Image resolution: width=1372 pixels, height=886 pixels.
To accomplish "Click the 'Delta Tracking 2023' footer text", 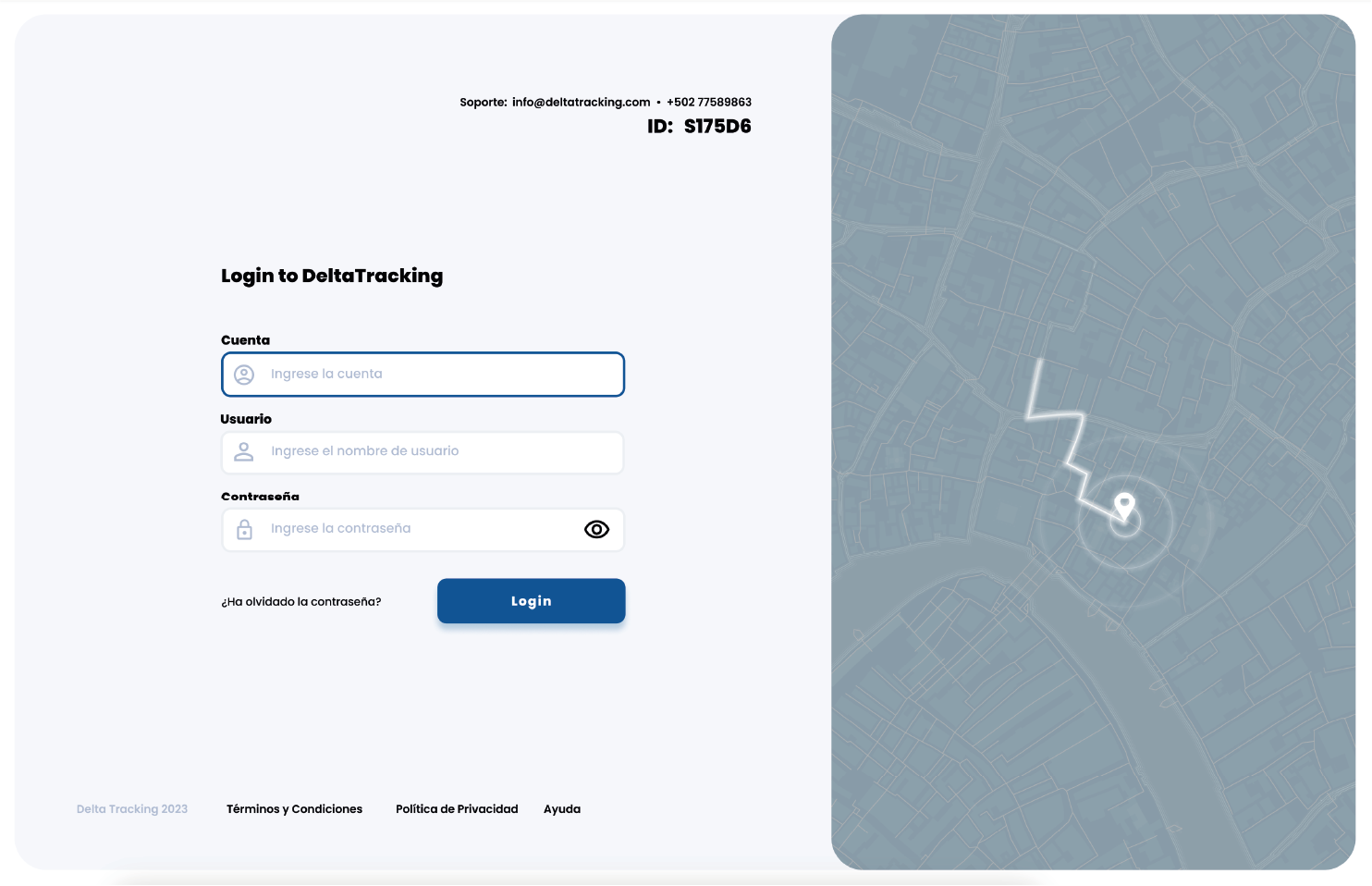I will pos(132,809).
